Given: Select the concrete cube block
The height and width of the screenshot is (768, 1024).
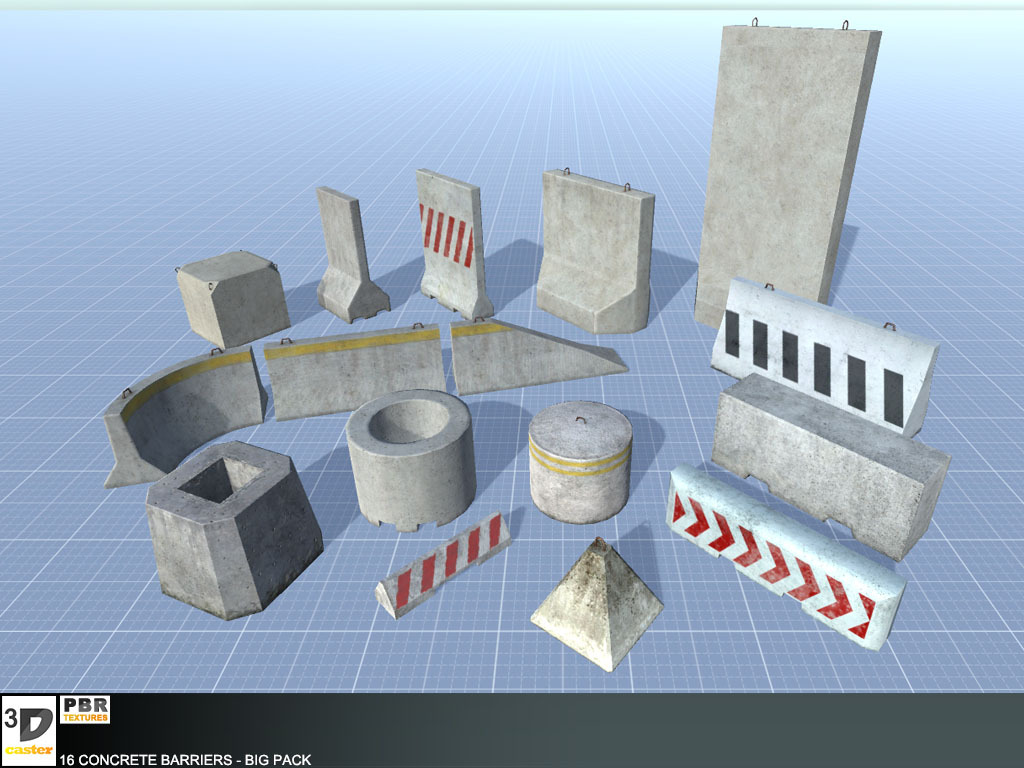Looking at the screenshot, I should pyautogui.click(x=232, y=298).
